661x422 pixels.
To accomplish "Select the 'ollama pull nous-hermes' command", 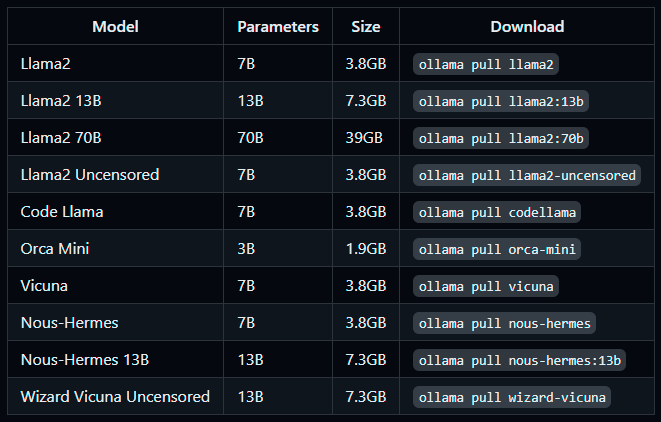I will [504, 323].
